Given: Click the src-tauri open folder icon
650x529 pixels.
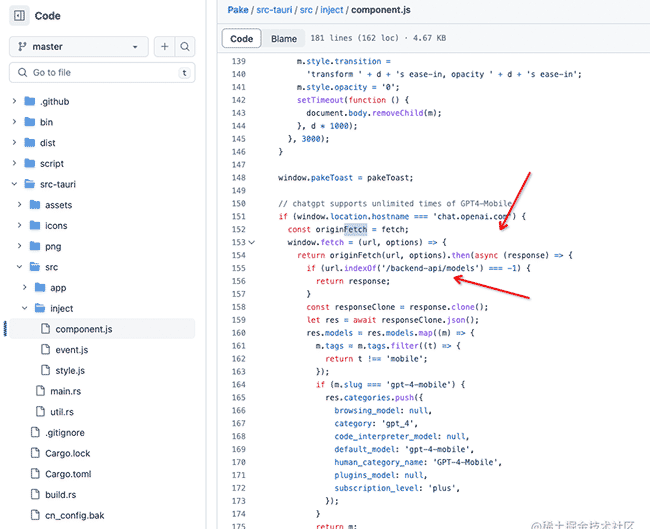Looking at the screenshot, I should 30,184.
